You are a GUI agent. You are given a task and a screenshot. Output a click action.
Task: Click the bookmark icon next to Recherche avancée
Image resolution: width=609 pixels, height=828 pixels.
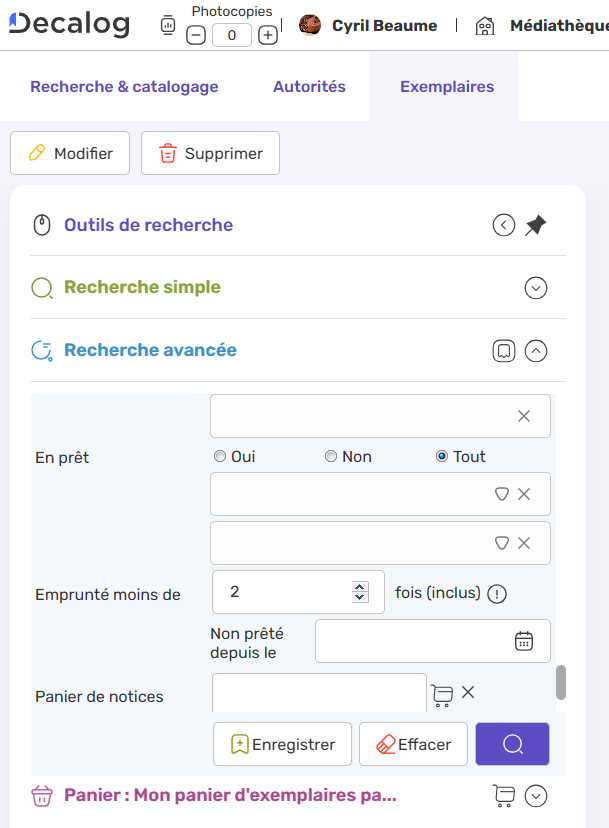(504, 351)
